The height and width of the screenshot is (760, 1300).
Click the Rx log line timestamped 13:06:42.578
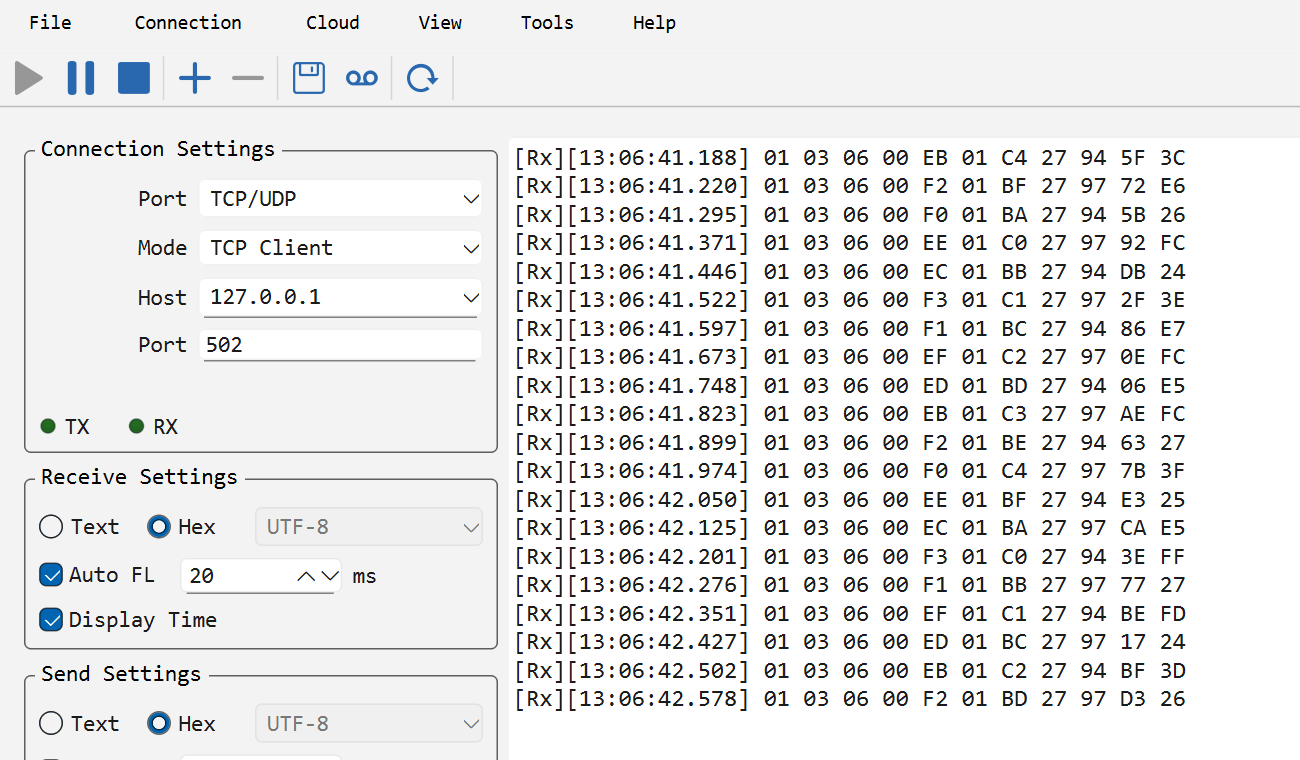click(849, 699)
